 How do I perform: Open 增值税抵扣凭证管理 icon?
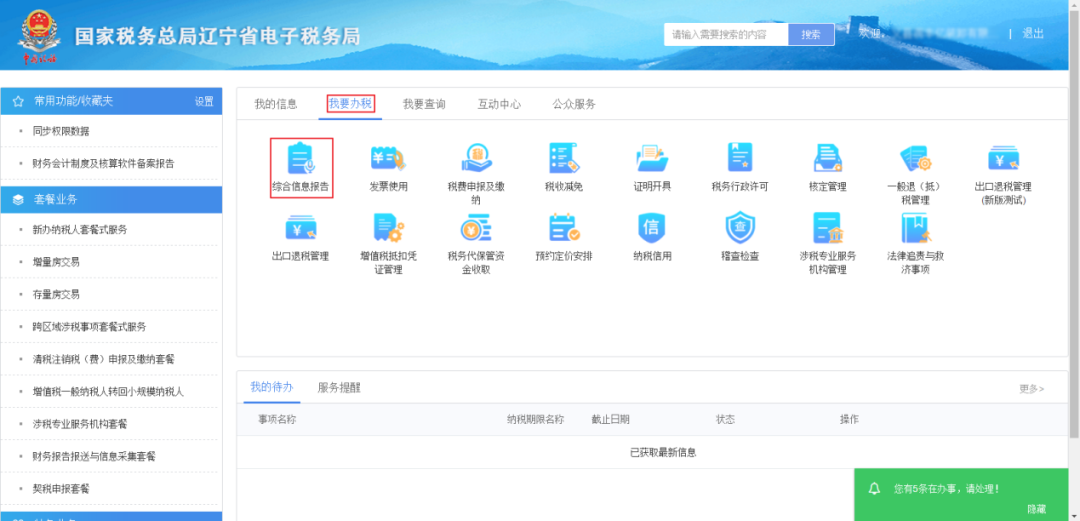tap(388, 229)
